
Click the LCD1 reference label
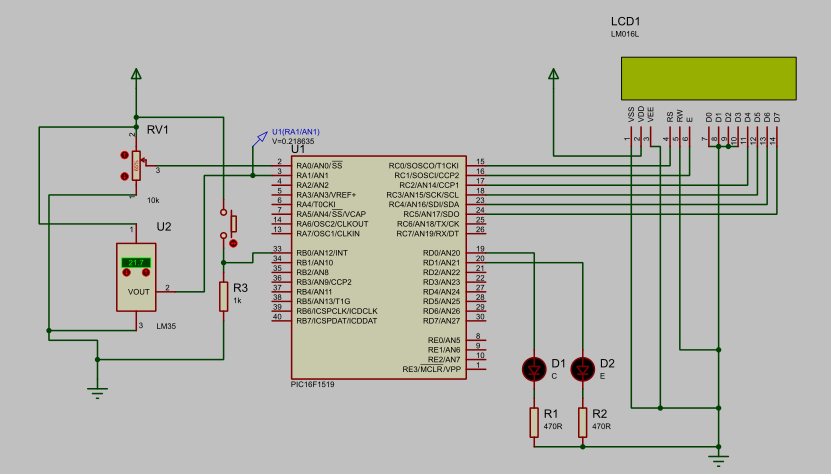pos(626,22)
